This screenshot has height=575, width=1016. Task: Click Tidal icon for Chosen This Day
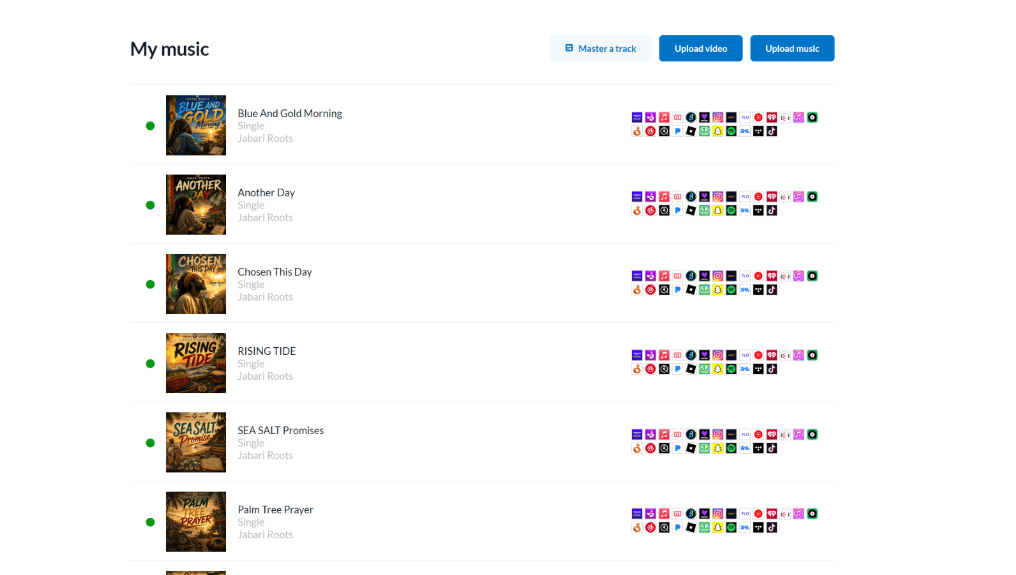pos(758,290)
